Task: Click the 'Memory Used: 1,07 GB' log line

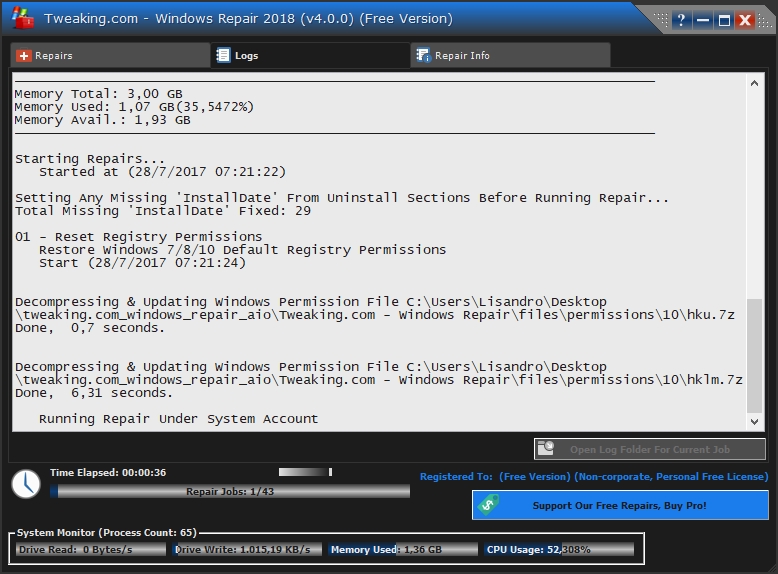Action: pyautogui.click(x=134, y=107)
